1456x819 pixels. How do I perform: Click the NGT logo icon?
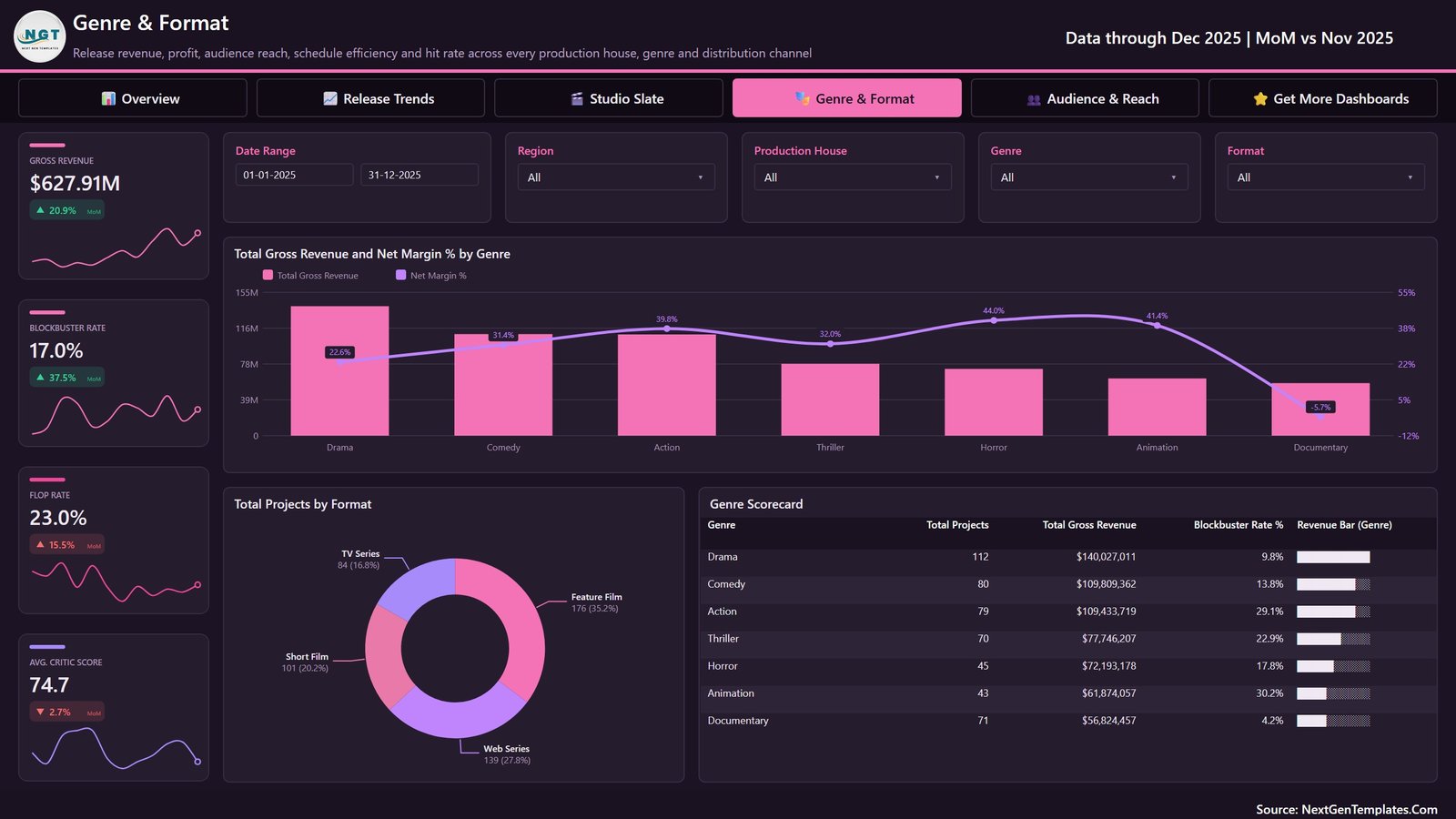click(x=40, y=36)
